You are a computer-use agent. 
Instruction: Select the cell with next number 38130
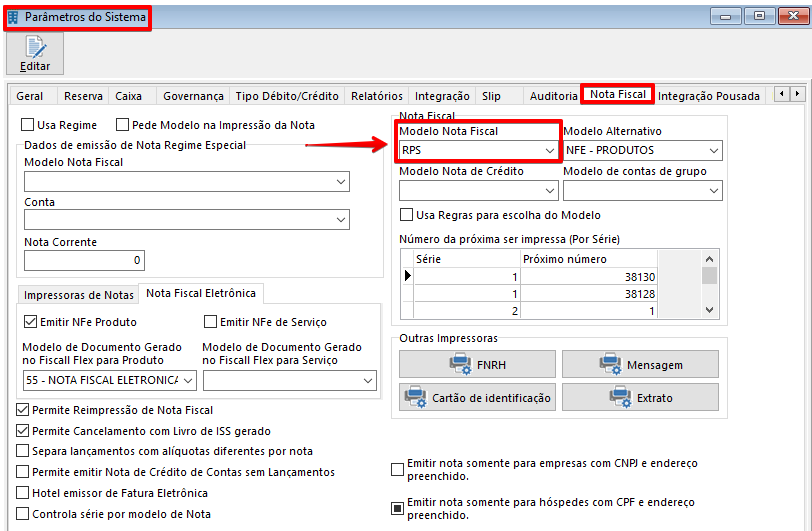click(x=589, y=277)
